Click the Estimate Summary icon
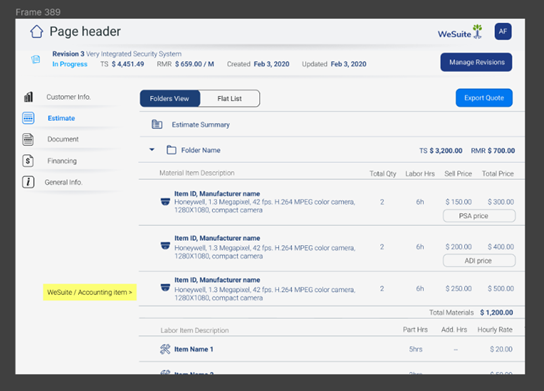This screenshot has width=544, height=391. point(157,124)
